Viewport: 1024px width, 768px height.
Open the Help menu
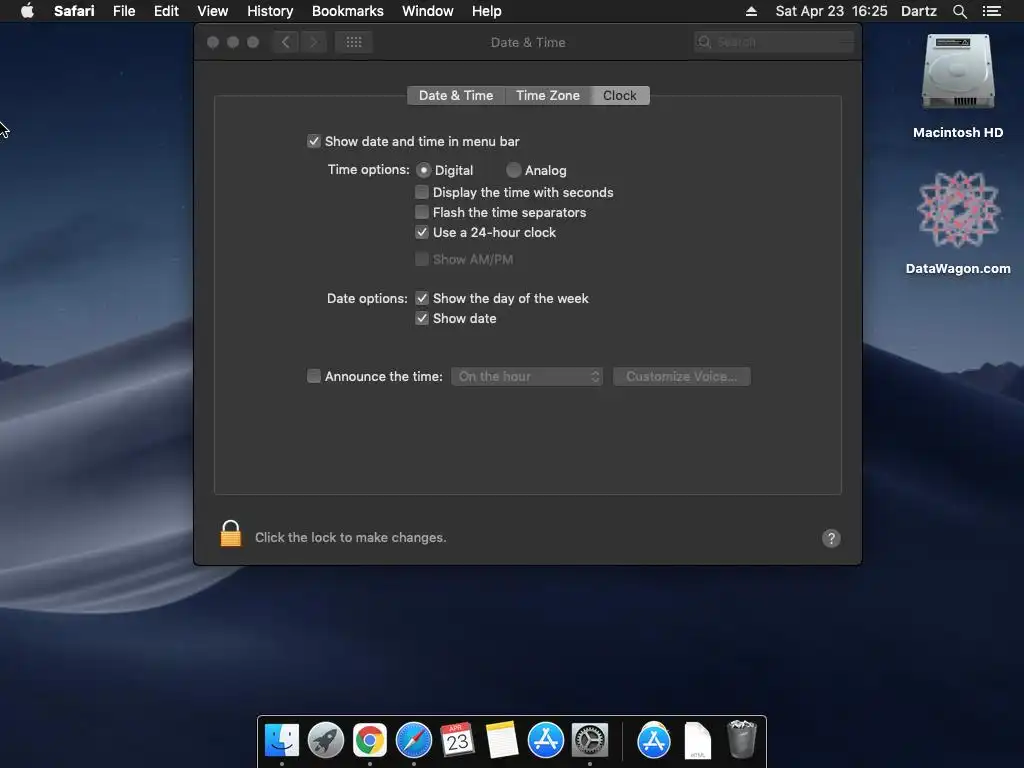(487, 11)
